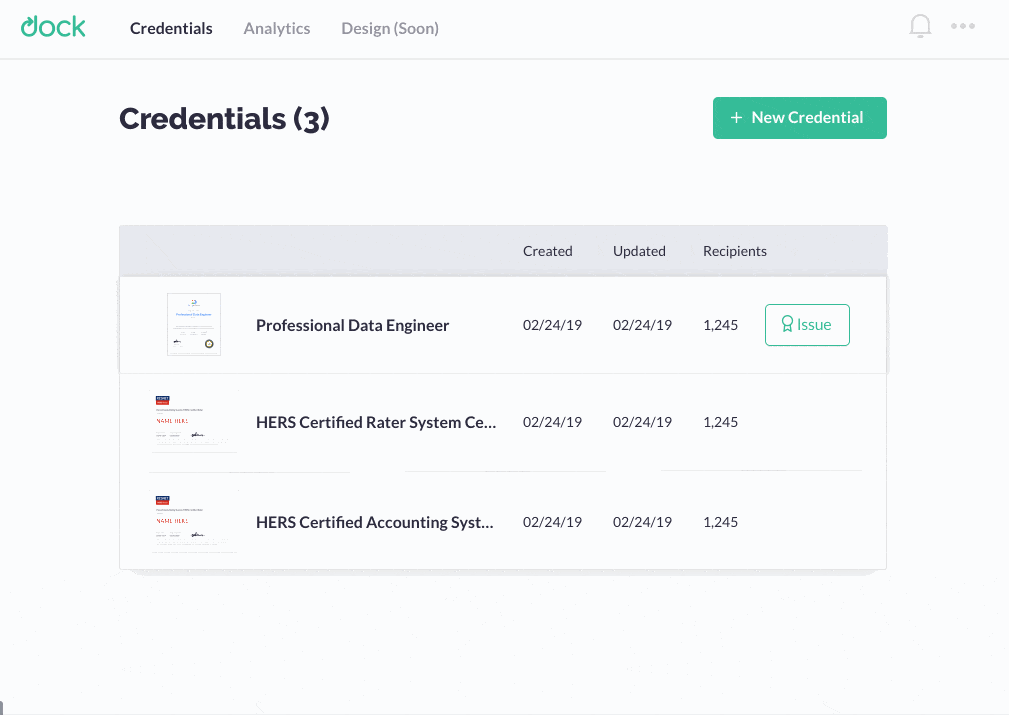Open the three-dot more options menu
The height and width of the screenshot is (715, 1009).
tap(963, 26)
